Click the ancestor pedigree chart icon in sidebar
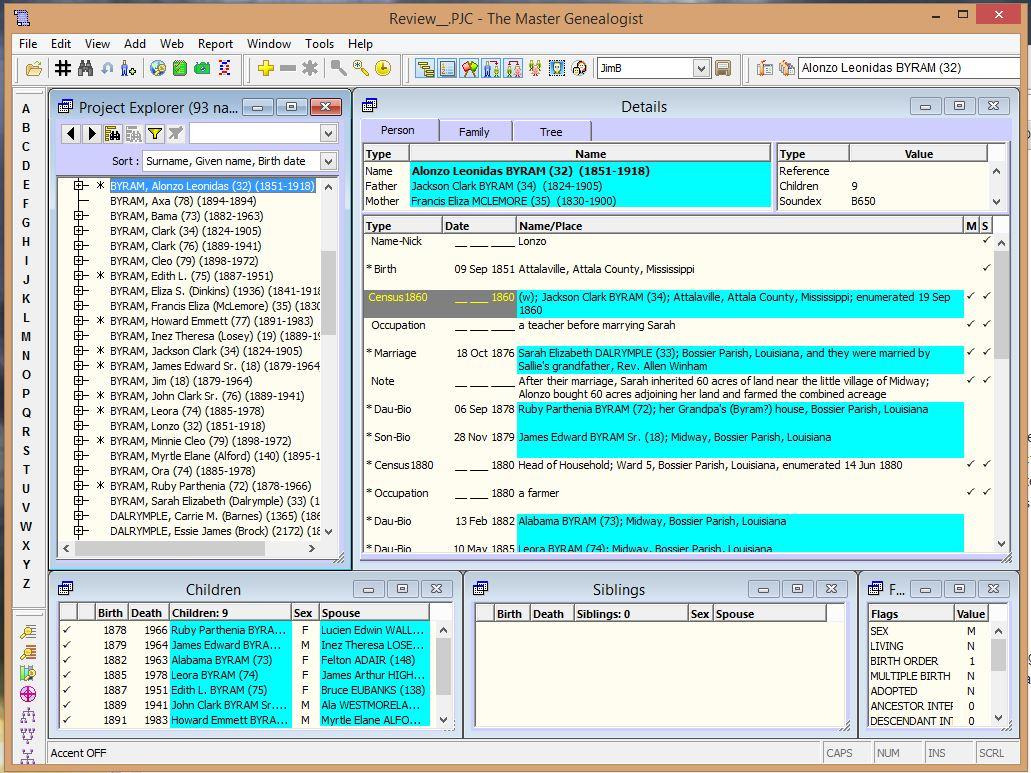This screenshot has height=773, width=1031. pos(28,735)
